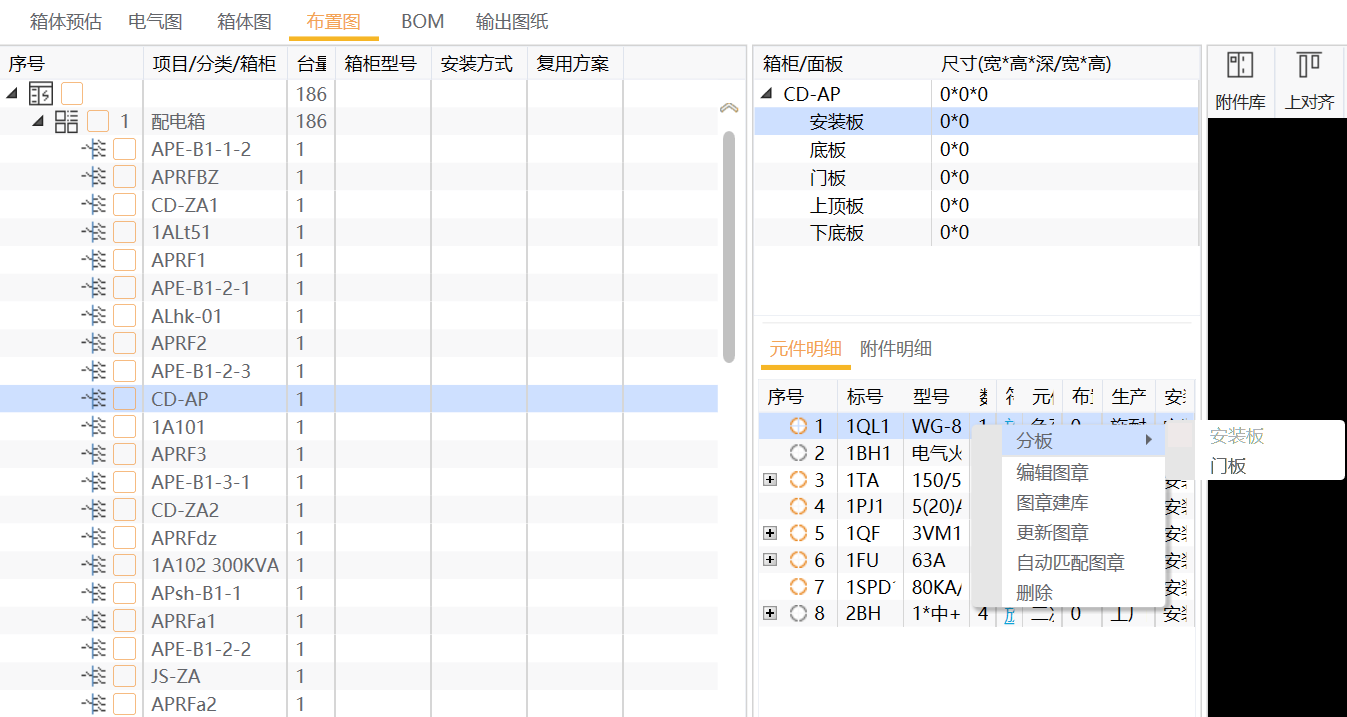Click the gray status circle of 2BH

(798, 613)
